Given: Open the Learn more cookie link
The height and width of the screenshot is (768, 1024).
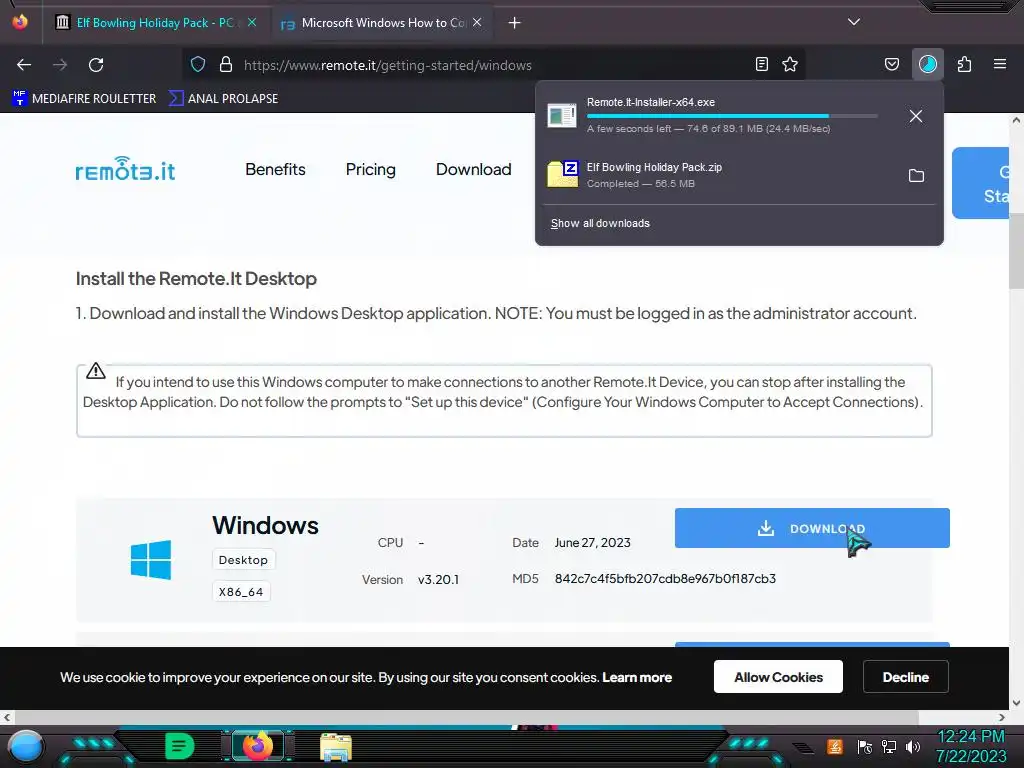Looking at the screenshot, I should tap(637, 677).
